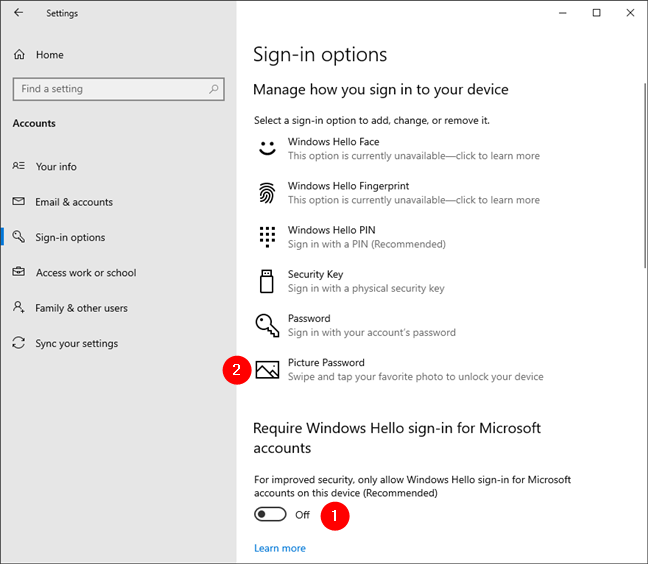Click the Home house icon
648x564 pixels.
(x=19, y=55)
